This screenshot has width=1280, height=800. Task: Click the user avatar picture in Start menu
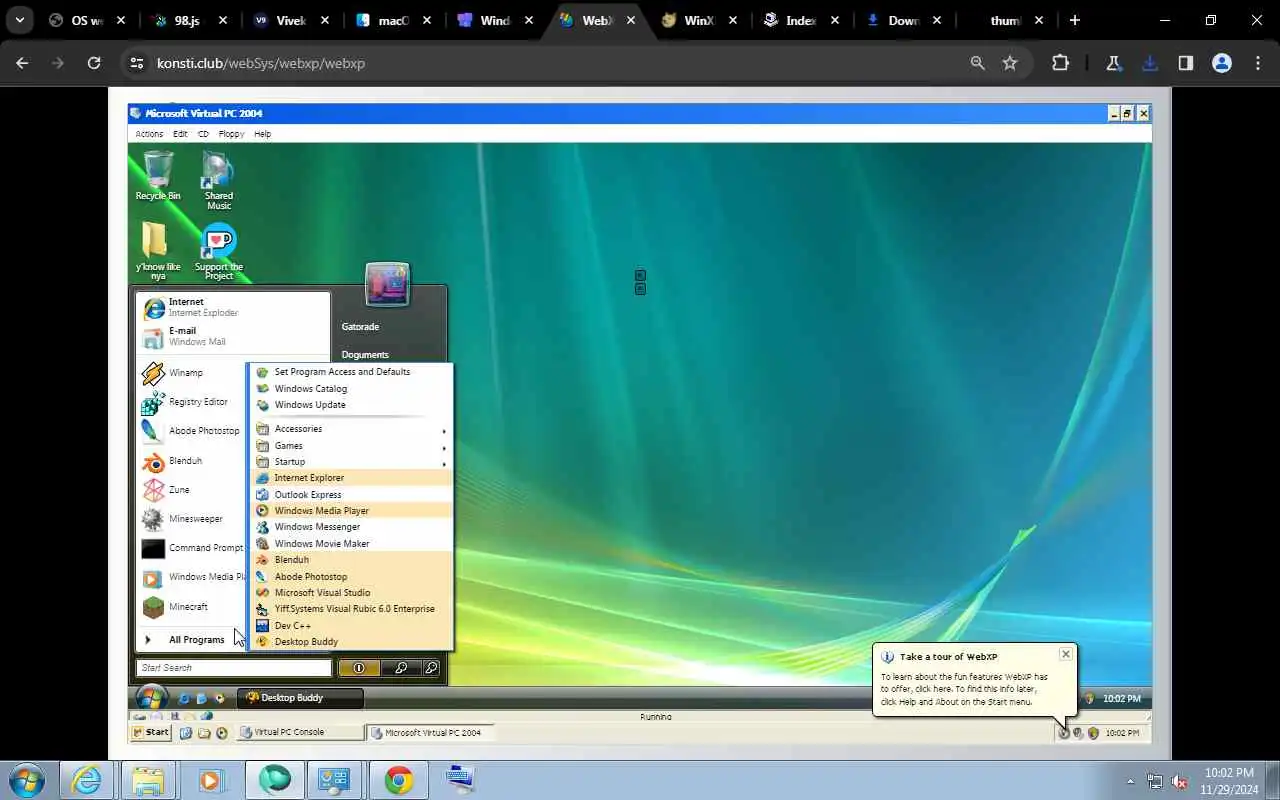tap(387, 284)
